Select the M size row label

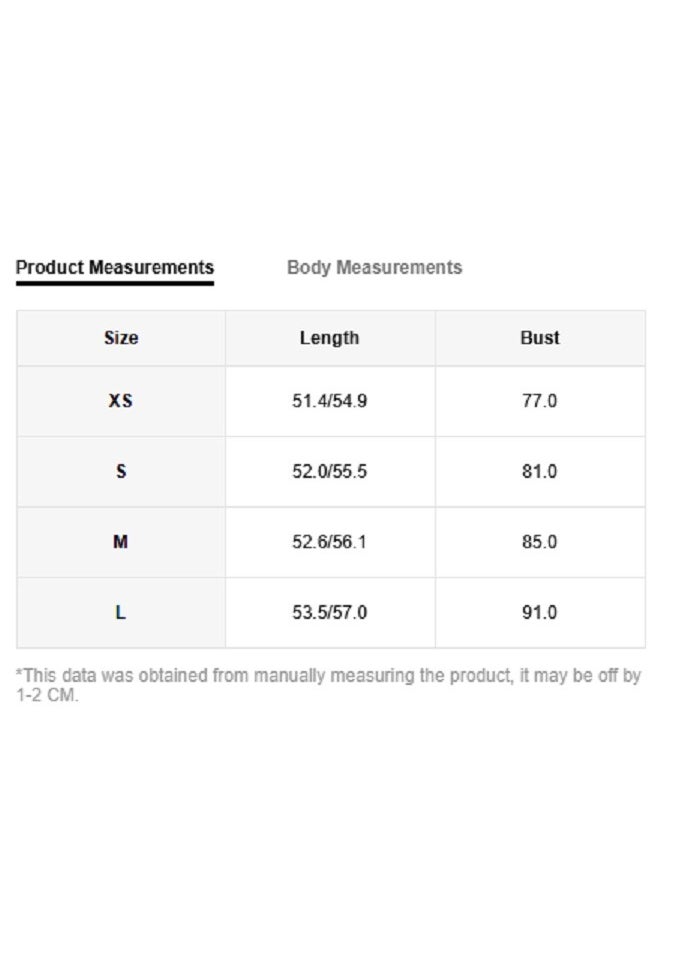pos(120,541)
